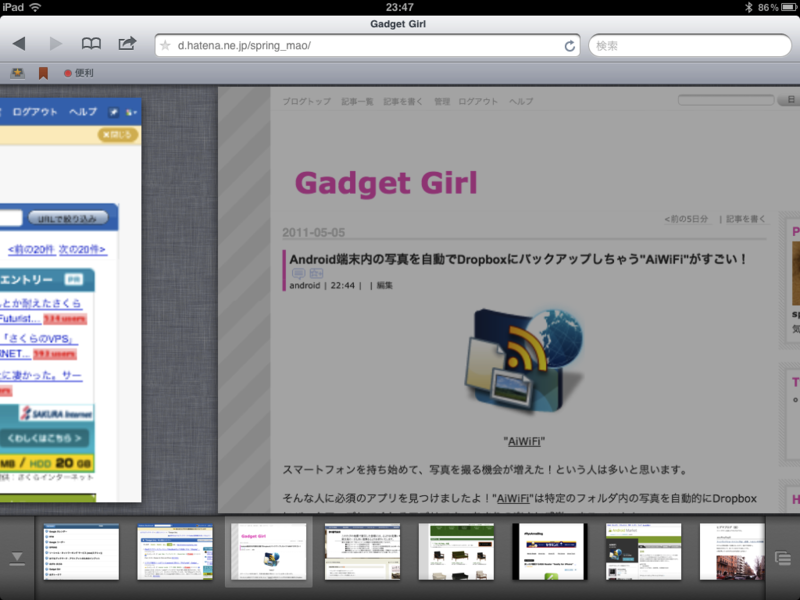
Task: Hide the tab strip with down-arrow icon
Action: click(17, 558)
